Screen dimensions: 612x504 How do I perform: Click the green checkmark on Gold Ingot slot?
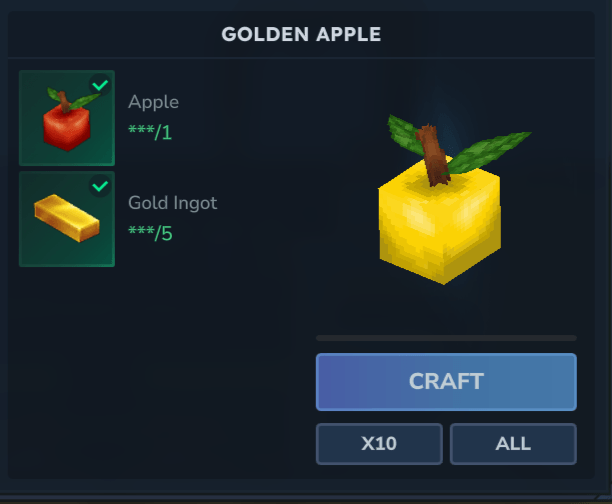(100, 186)
